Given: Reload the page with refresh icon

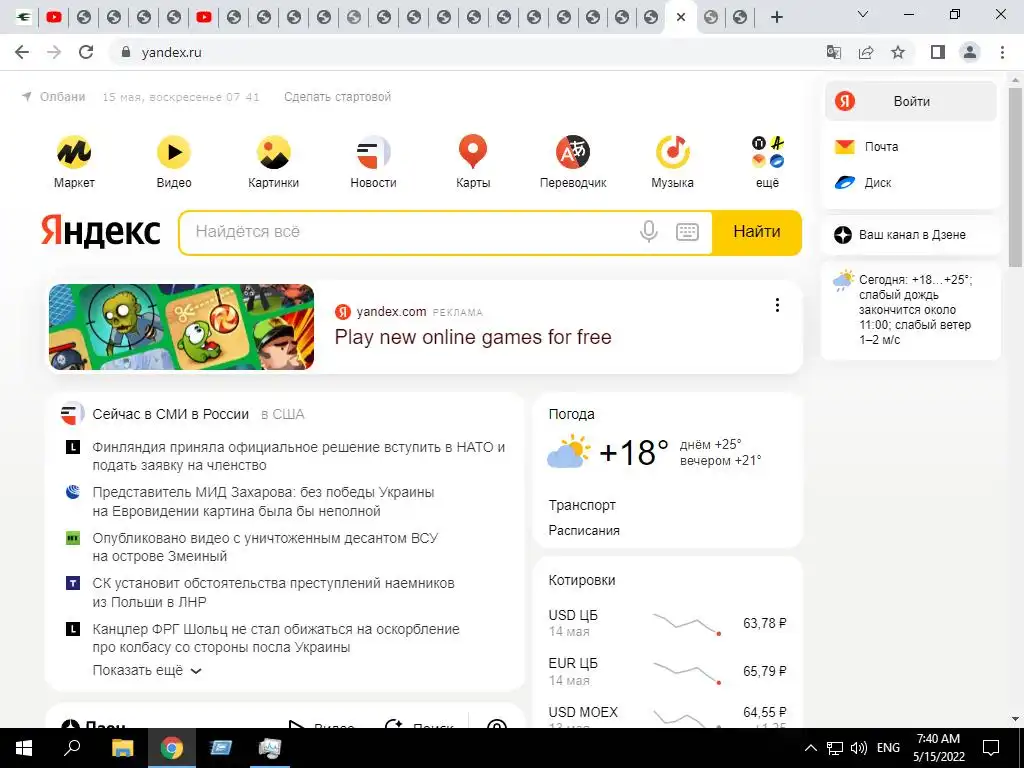Looking at the screenshot, I should pyautogui.click(x=86, y=52).
